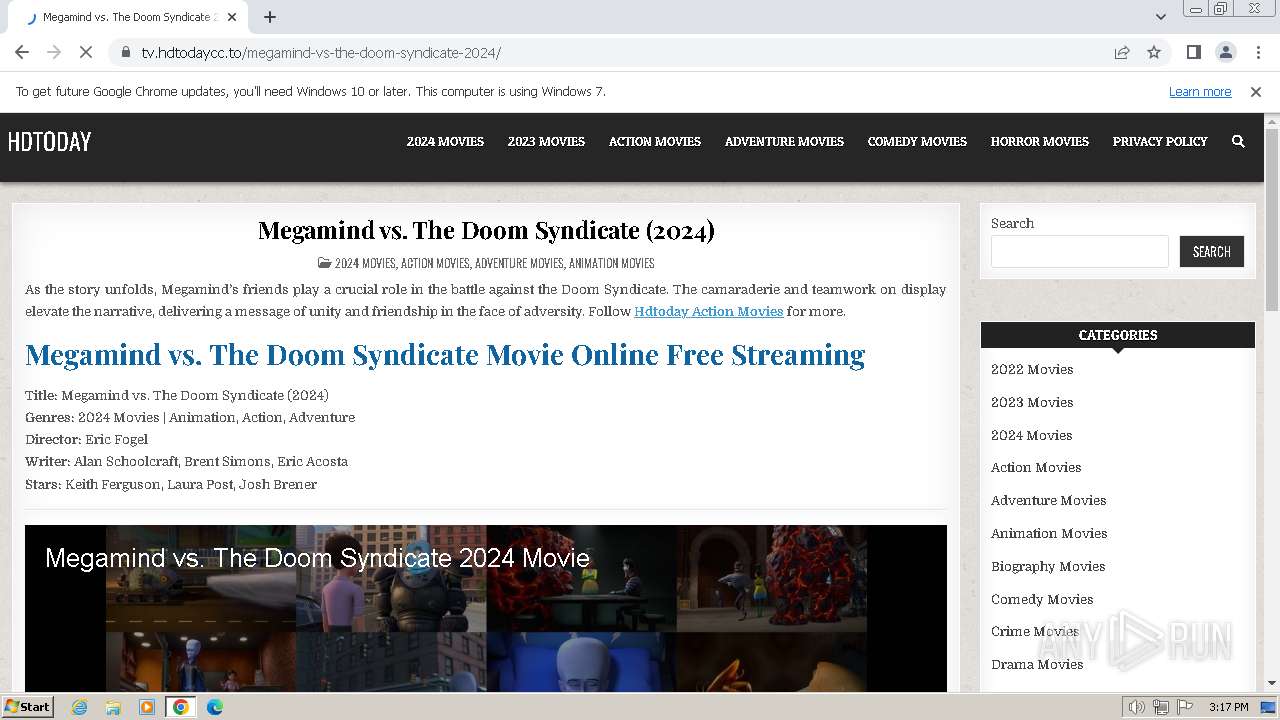Click the volume speaker tray icon
Screen dimensions: 1280x720
[x=1137, y=707]
